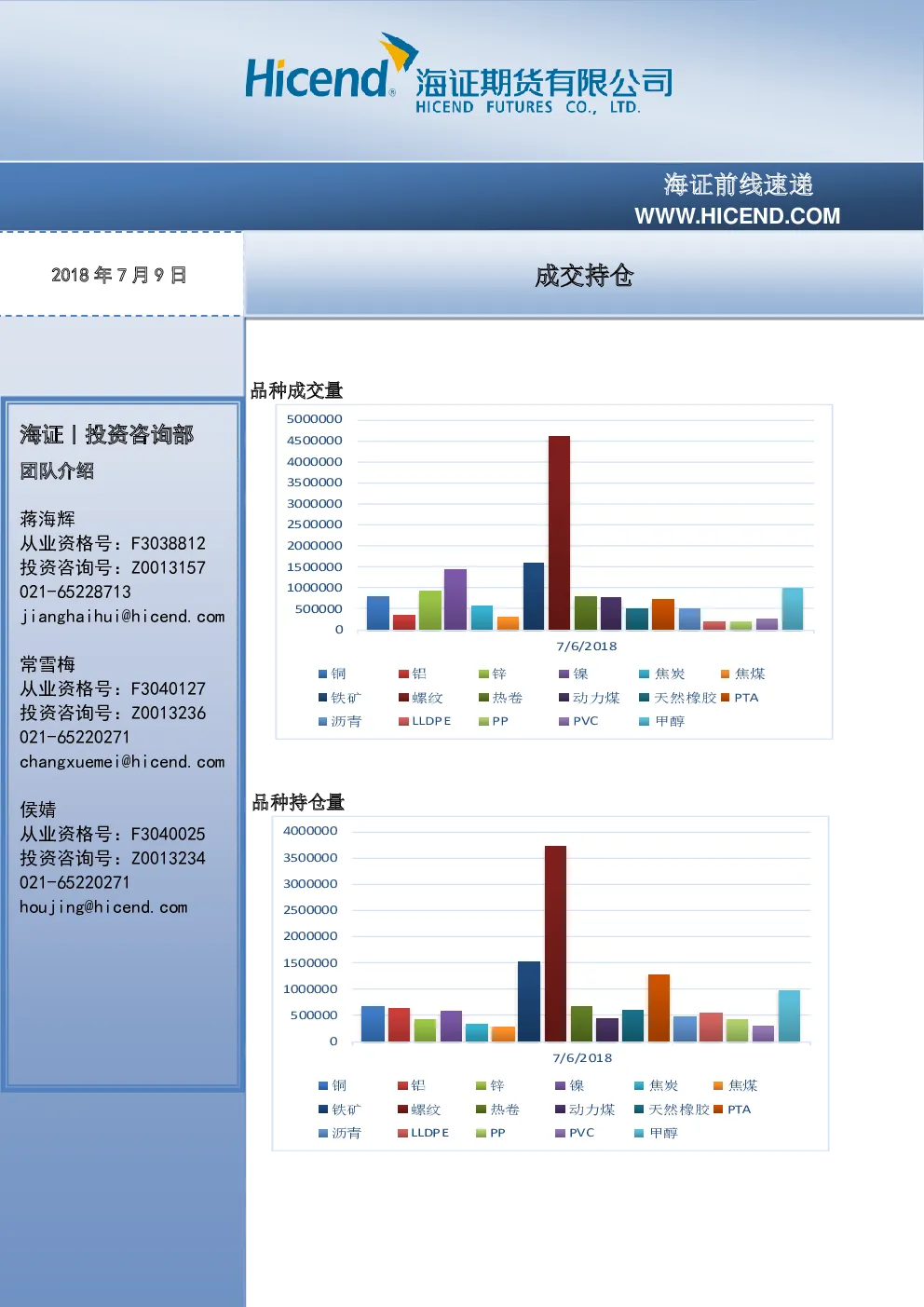Select the 品种成交量 chart heading
924x1307 pixels.
(297, 390)
